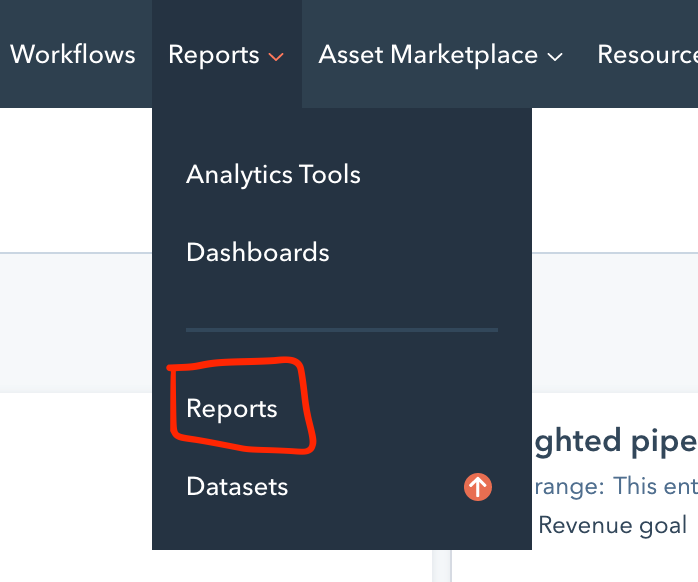
Task: Open the Asset Marketplace navigation label
Action: 428,54
